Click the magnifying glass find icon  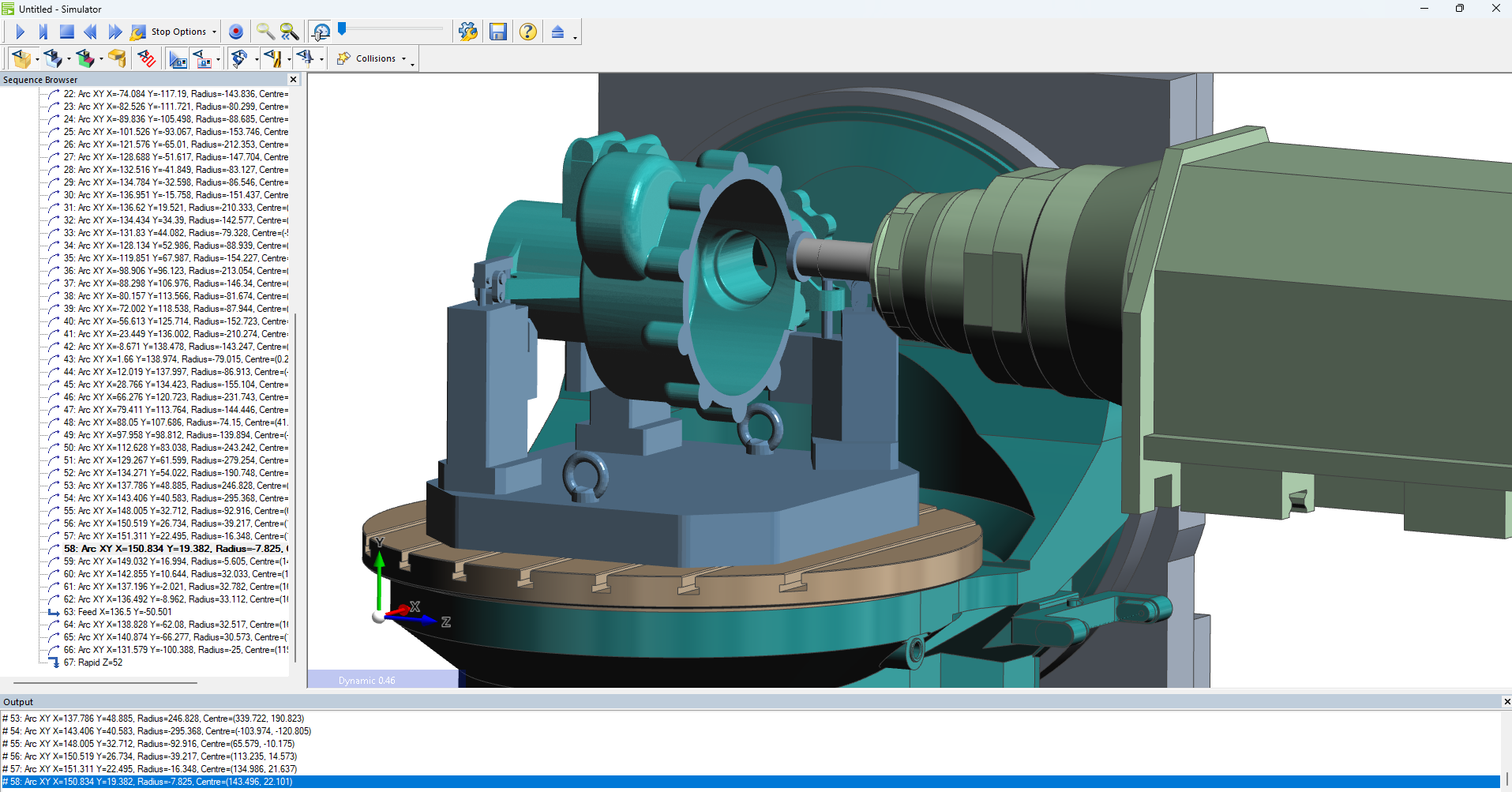(265, 32)
